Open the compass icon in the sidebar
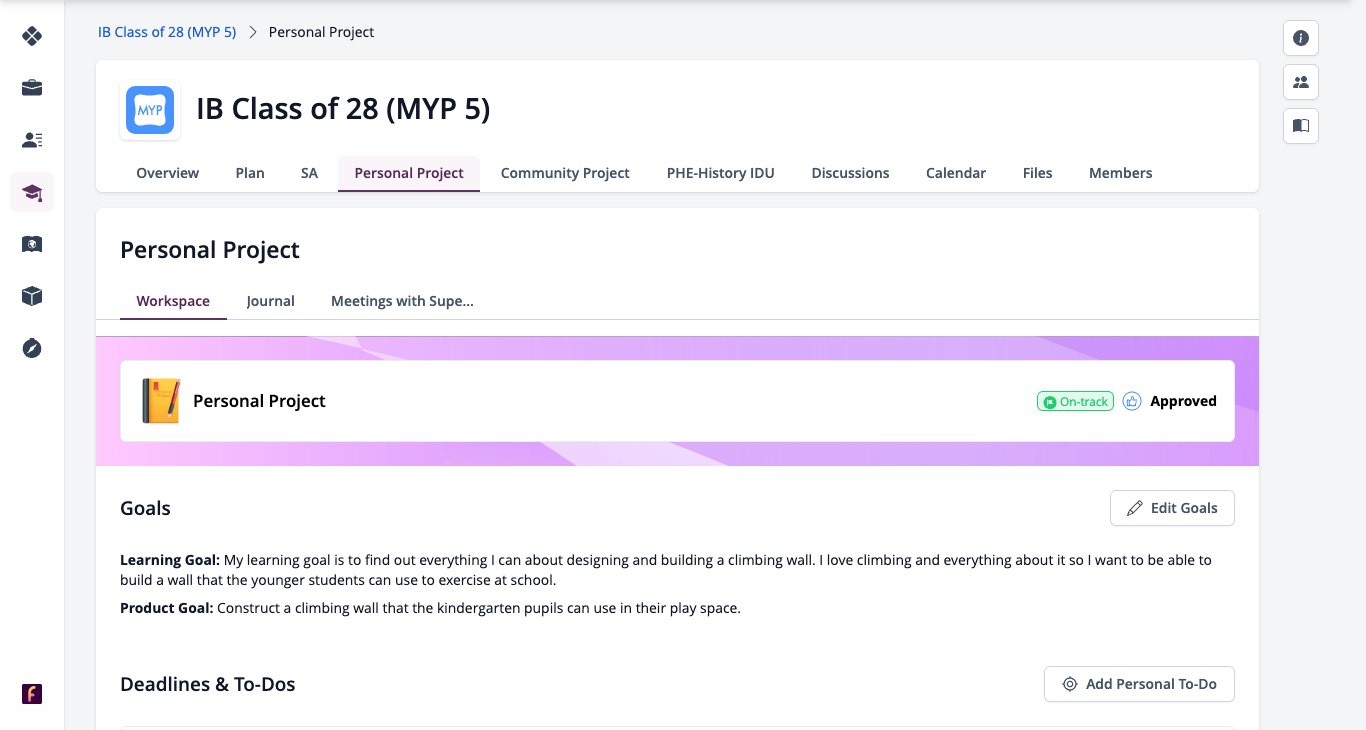This screenshot has height=730, width=1366. click(x=32, y=348)
